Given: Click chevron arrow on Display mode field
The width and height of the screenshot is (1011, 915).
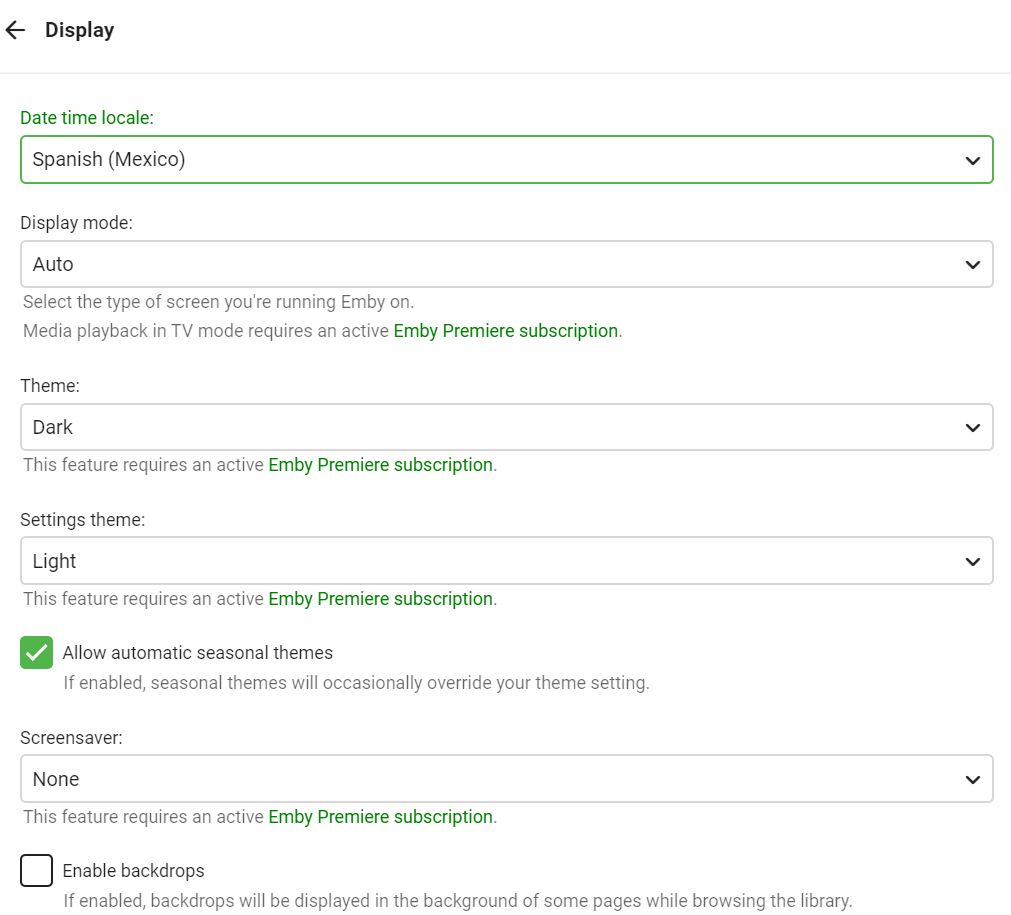Looking at the screenshot, I should (x=972, y=265).
